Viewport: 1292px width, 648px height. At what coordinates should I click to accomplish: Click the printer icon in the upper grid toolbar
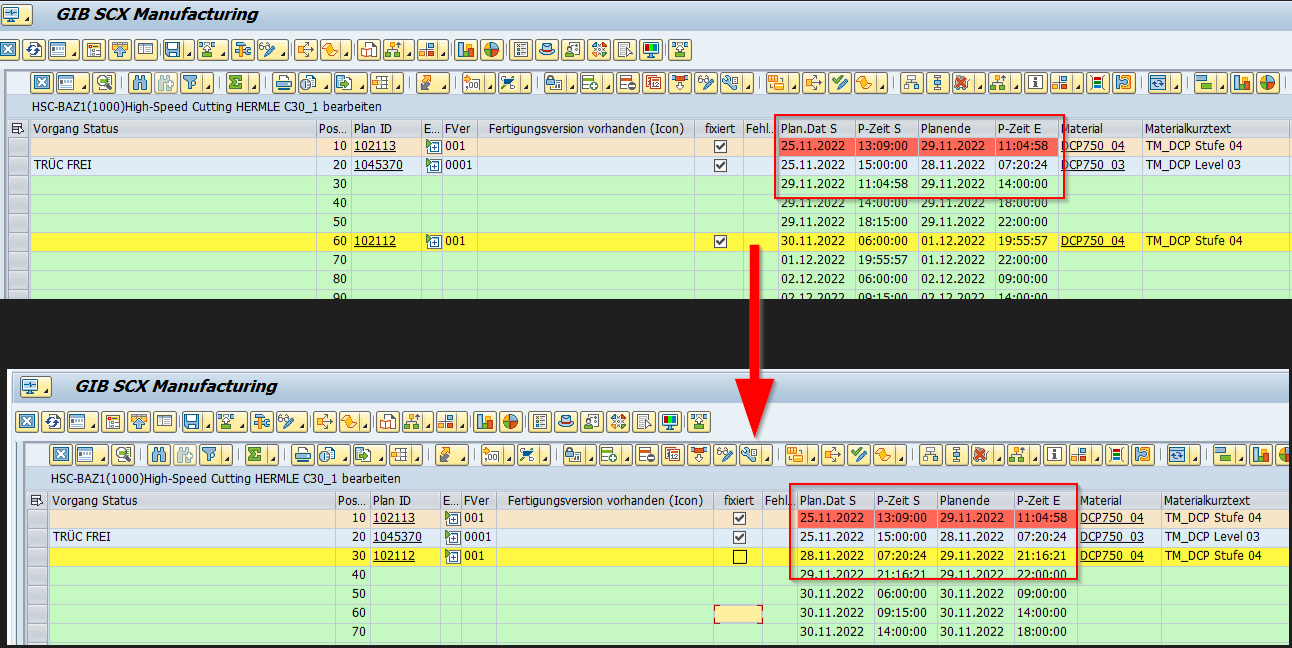click(x=283, y=83)
